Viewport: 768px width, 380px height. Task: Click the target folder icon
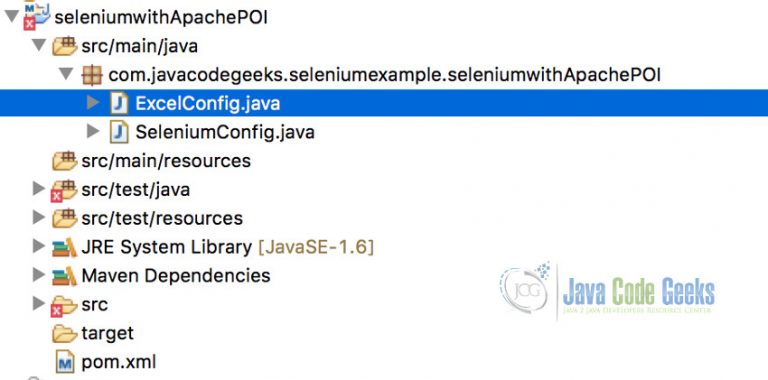coord(65,334)
